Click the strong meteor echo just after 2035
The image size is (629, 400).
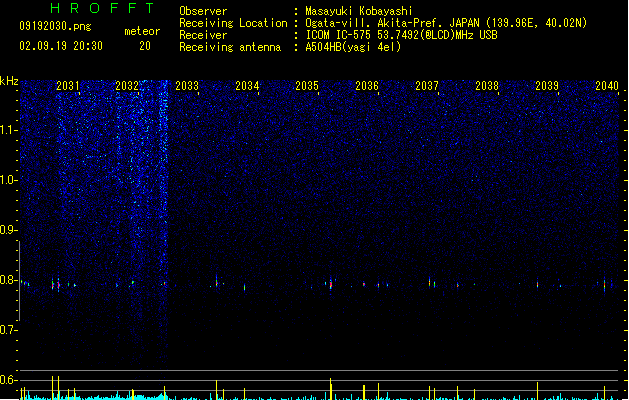point(331,284)
